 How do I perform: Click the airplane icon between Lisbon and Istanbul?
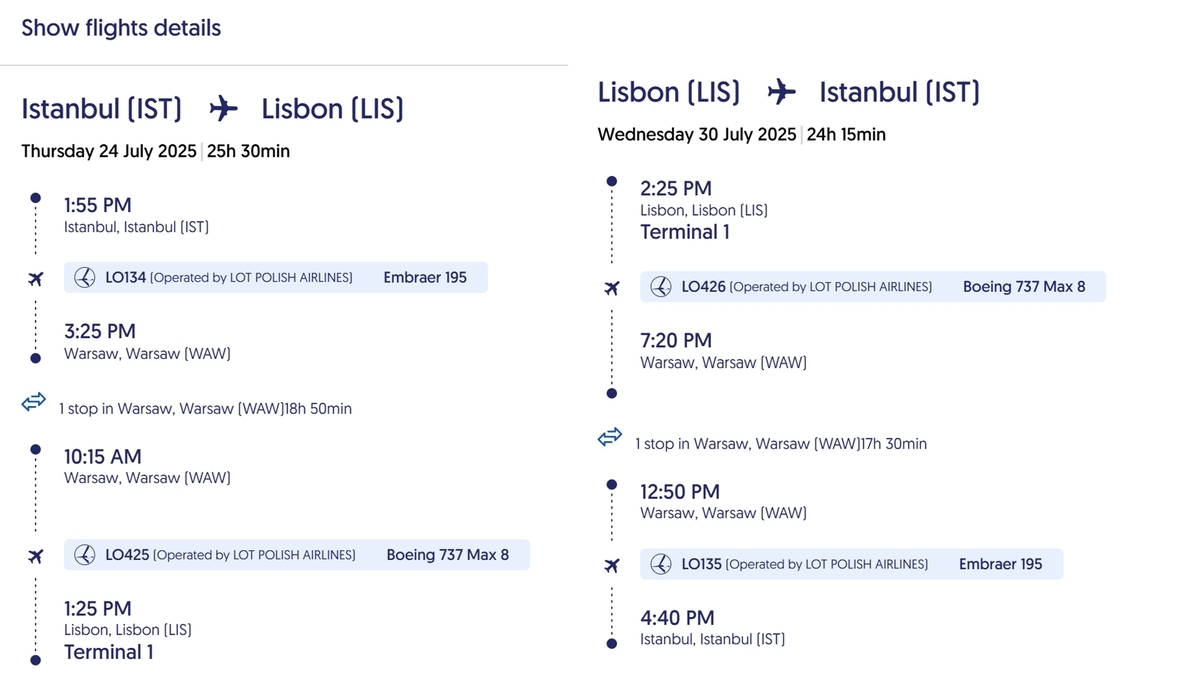782,92
